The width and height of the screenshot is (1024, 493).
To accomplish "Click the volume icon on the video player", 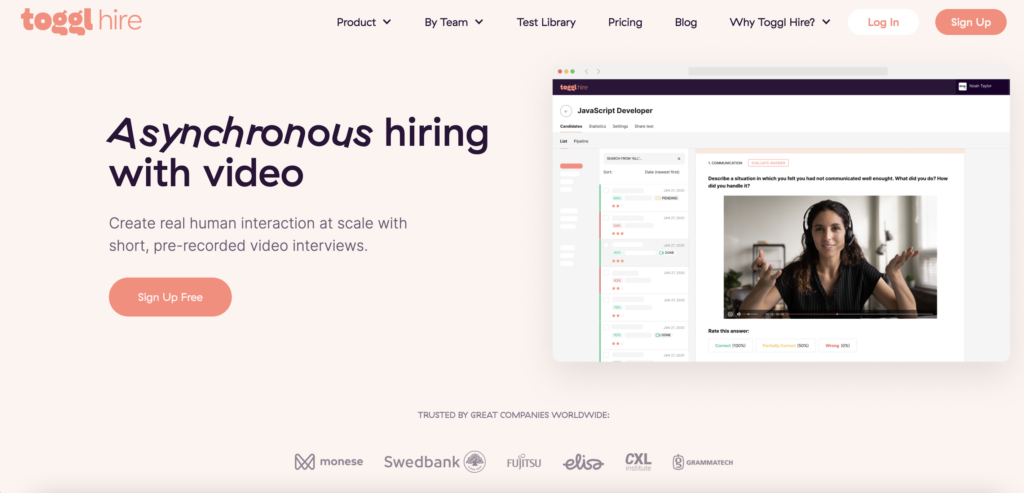I will click(x=739, y=314).
